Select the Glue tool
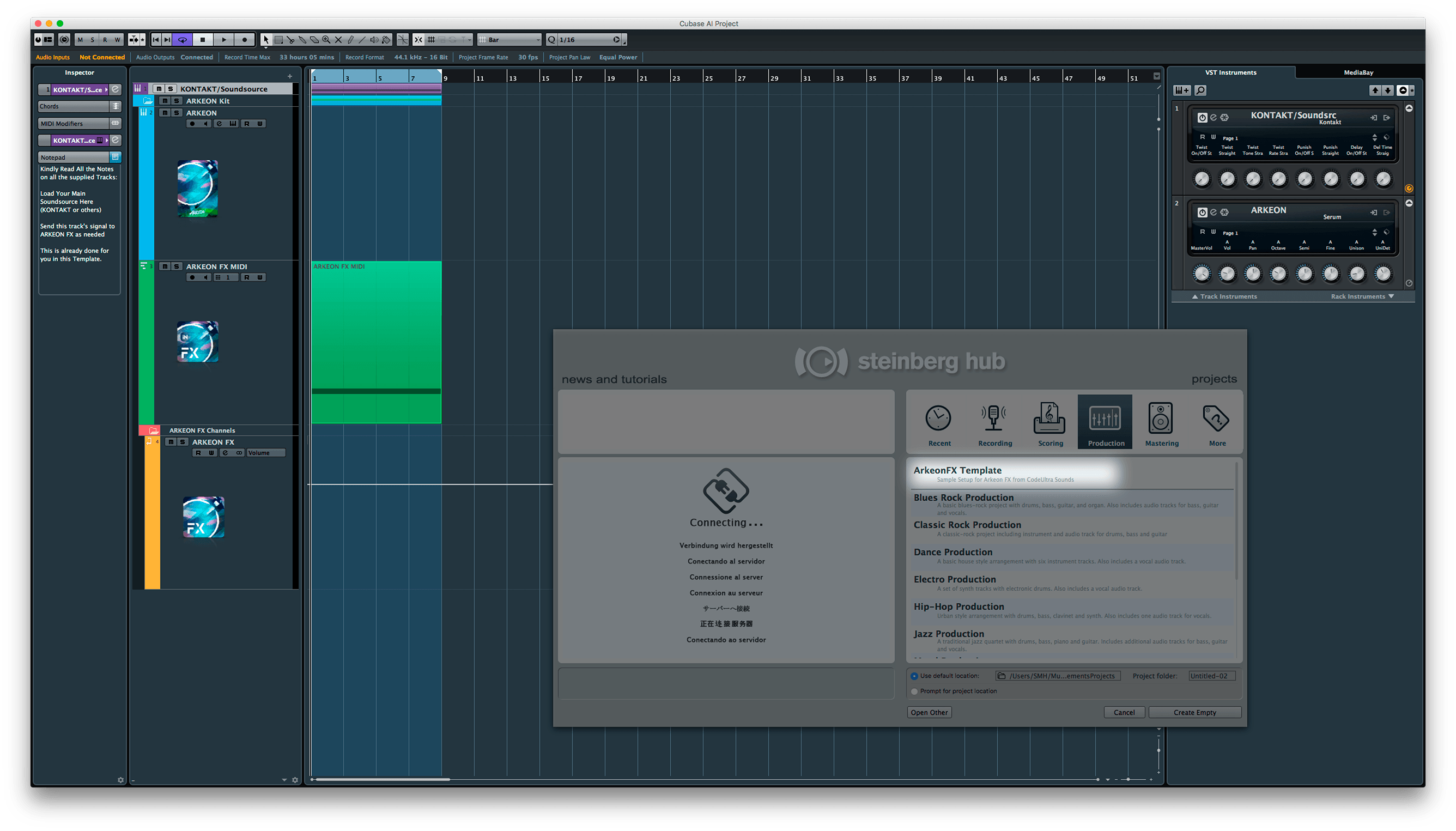This screenshot has width=1456, height=831. (302, 39)
